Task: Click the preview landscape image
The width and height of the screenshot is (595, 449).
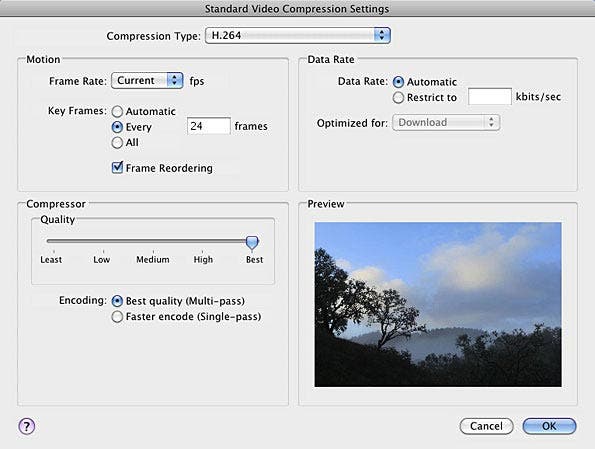Action: coord(438,304)
